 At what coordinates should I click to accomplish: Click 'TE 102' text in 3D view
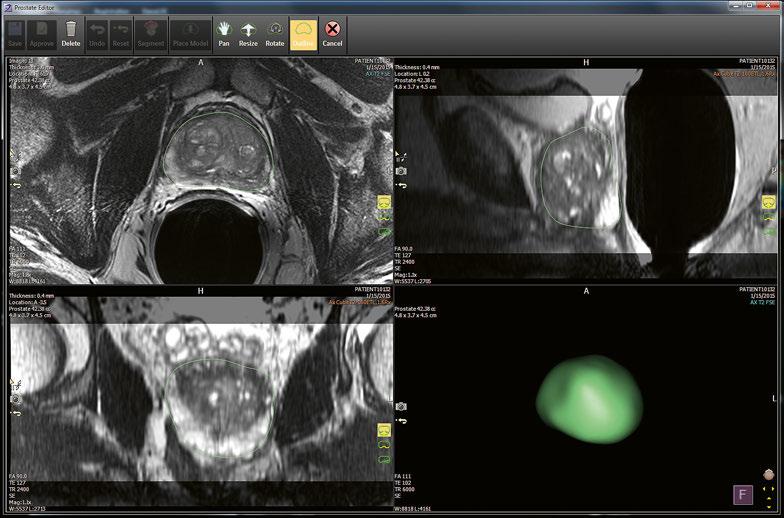coord(403,483)
